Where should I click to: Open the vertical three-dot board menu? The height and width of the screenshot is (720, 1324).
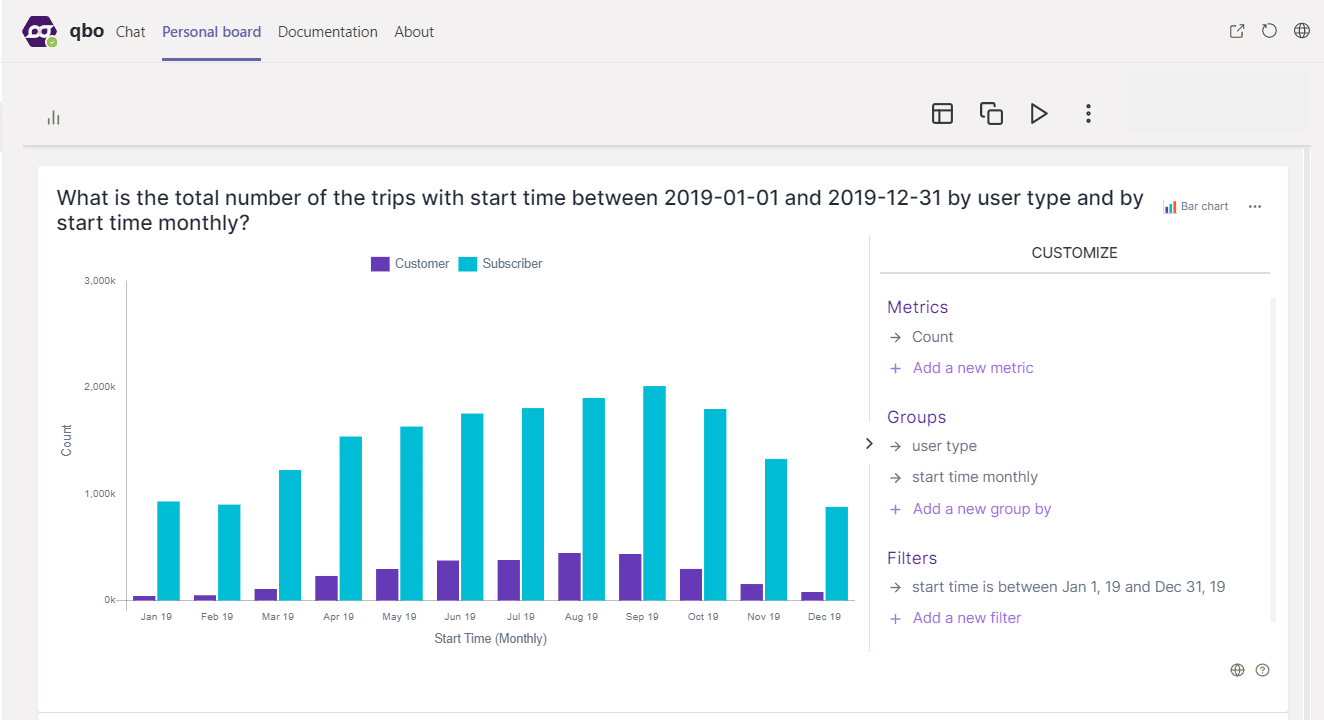pos(1088,113)
